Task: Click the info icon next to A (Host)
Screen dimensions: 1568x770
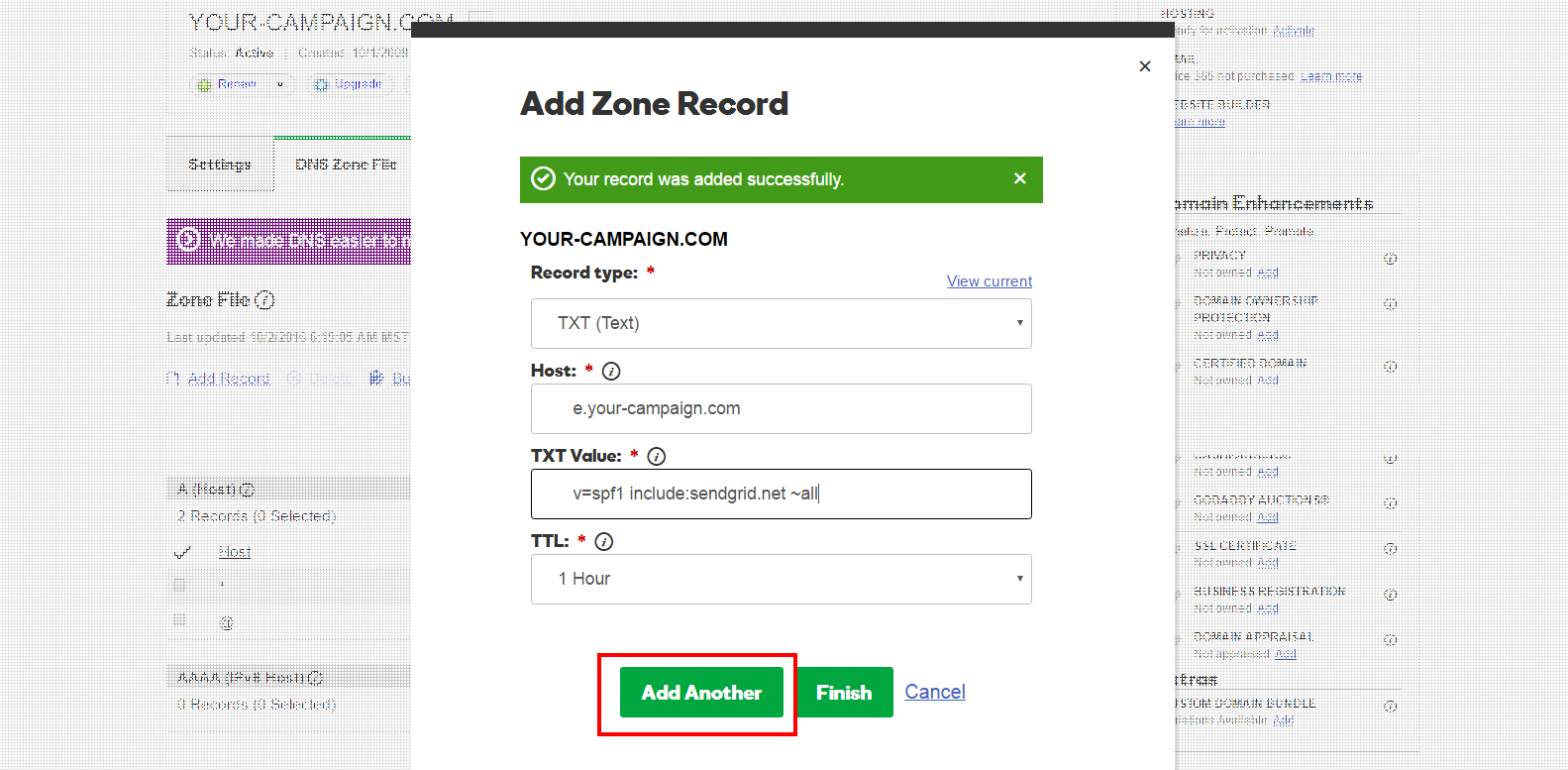Action: [x=248, y=490]
